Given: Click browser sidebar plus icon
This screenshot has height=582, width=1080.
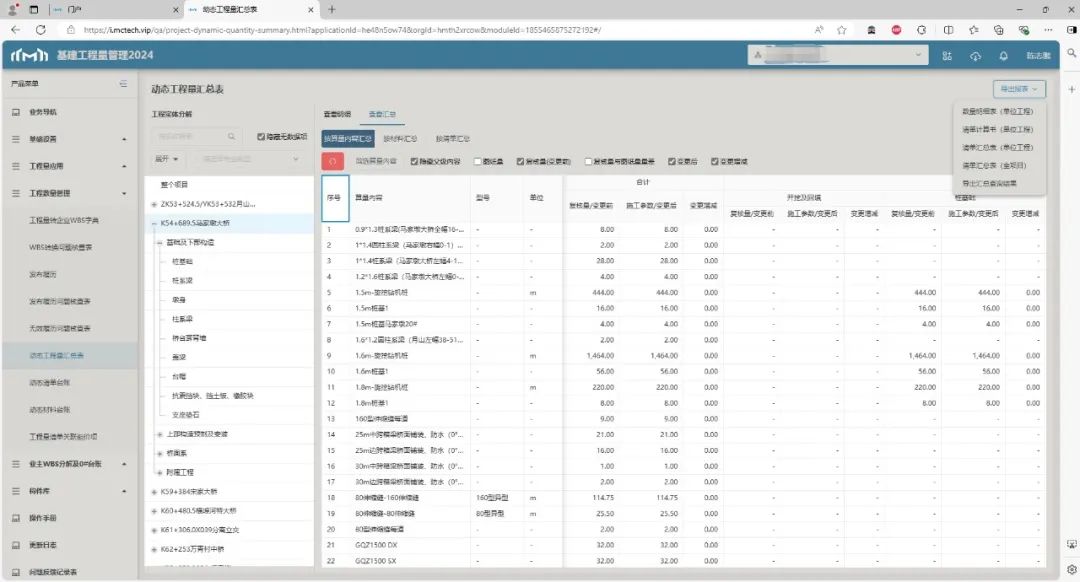Looking at the screenshot, I should (1072, 90).
